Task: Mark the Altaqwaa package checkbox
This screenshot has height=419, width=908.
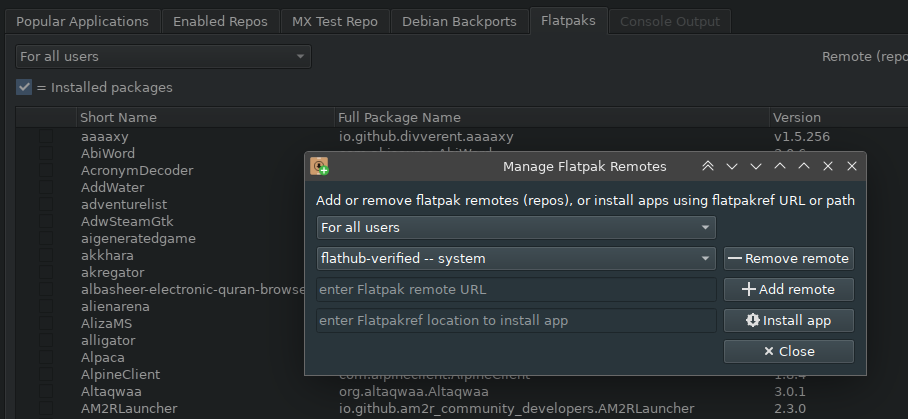Action: tap(46, 392)
